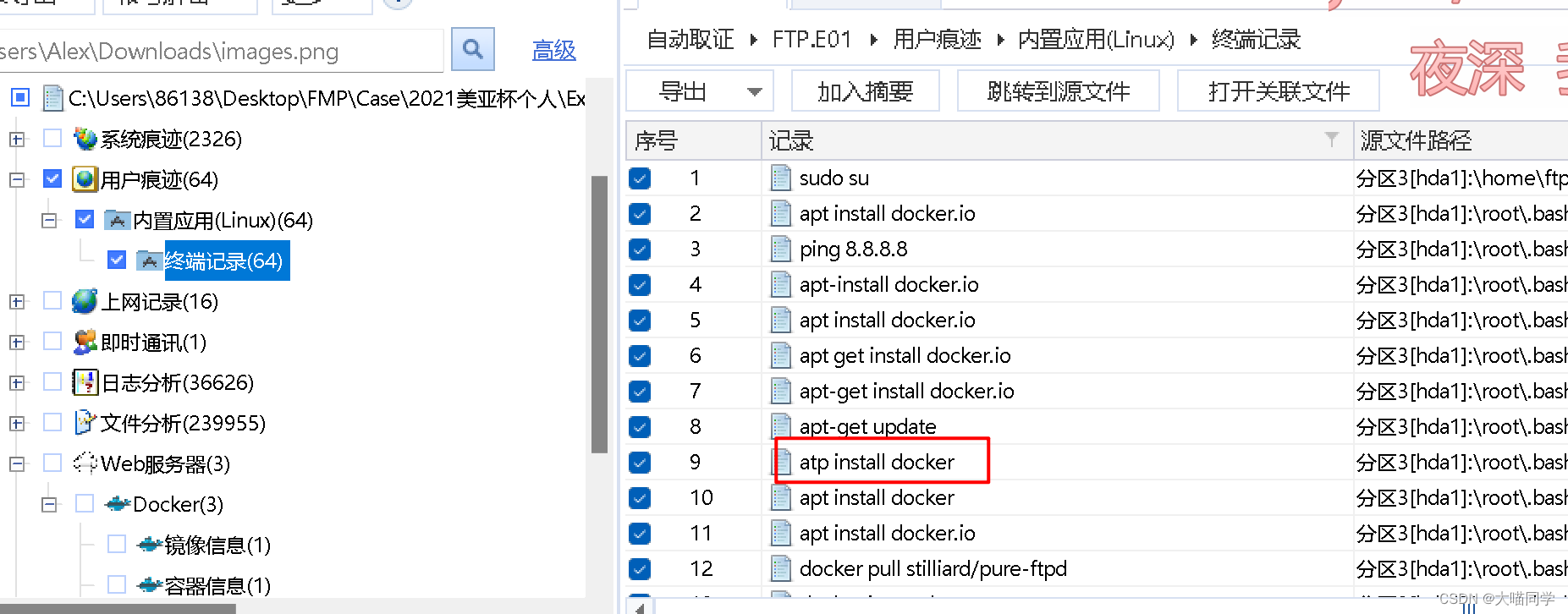Select the Docker whale icon in the tree
This screenshot has width=1568, height=614.
[x=118, y=504]
